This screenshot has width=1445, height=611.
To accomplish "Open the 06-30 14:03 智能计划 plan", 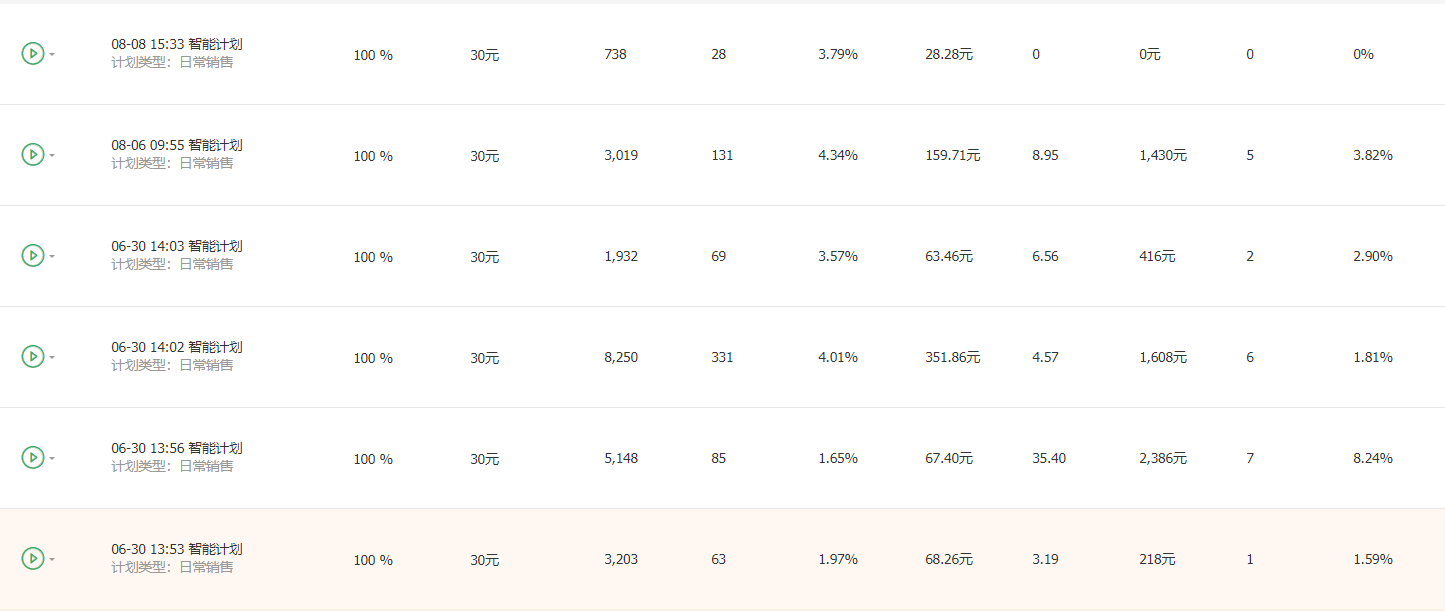I will pyautogui.click(x=177, y=246).
